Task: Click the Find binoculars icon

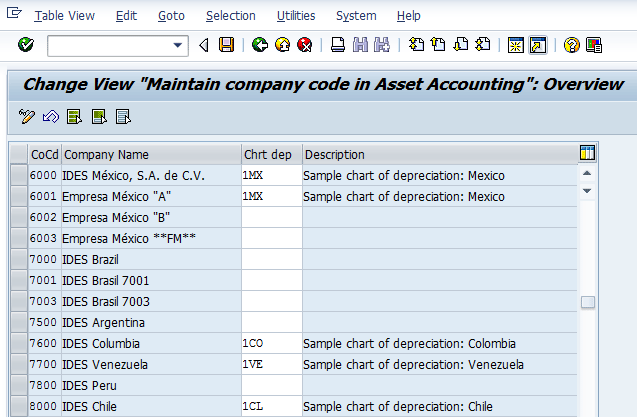Action: (x=360, y=45)
